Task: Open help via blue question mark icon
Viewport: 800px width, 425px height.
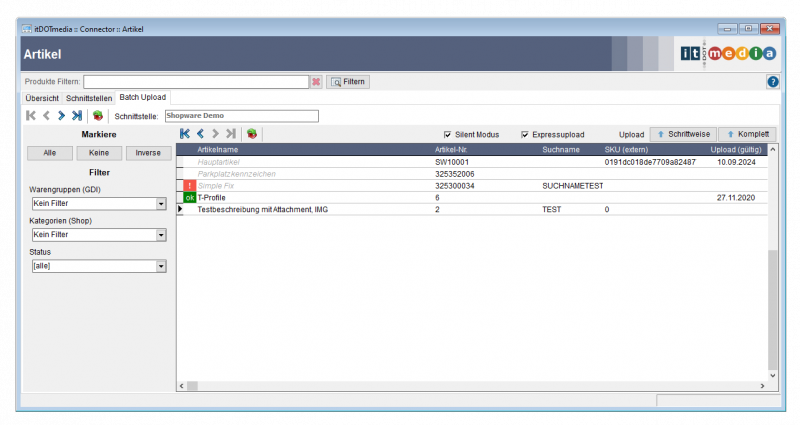Action: coord(772,81)
